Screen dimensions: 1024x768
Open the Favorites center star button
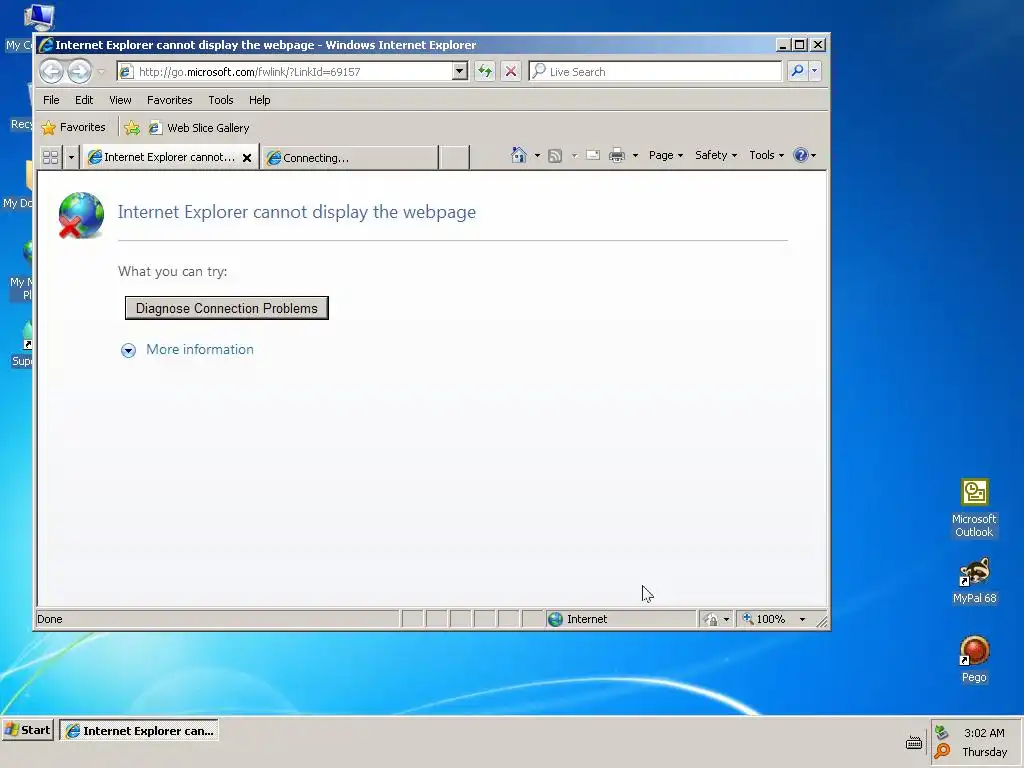[x=73, y=127]
